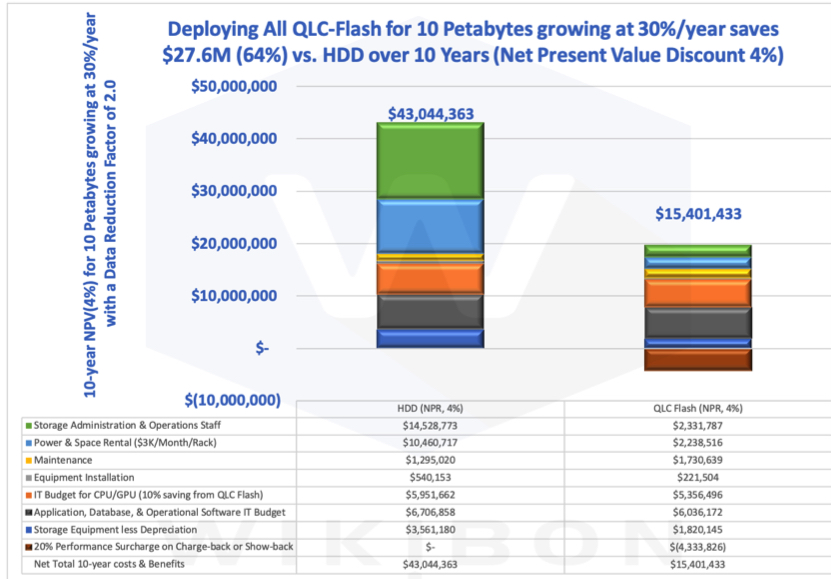Click the Storage Equipment less Depreciation label
Viewport: 831px width, 579px height.
116,530
